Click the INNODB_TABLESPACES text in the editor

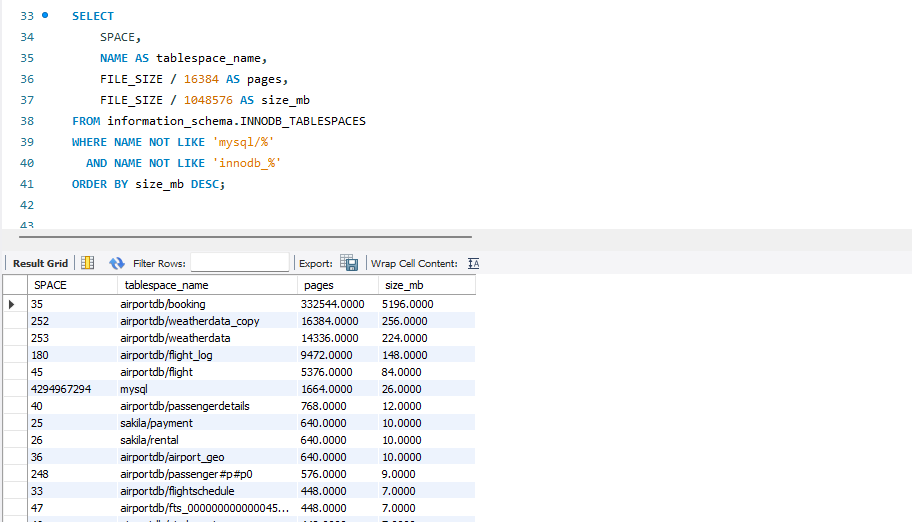pyautogui.click(x=307, y=121)
